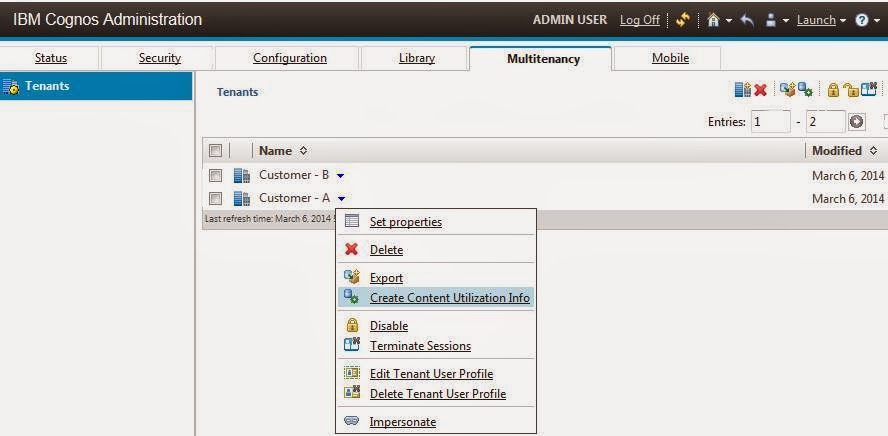Click the New Tenant toolbar icon

pyautogui.click(x=742, y=91)
